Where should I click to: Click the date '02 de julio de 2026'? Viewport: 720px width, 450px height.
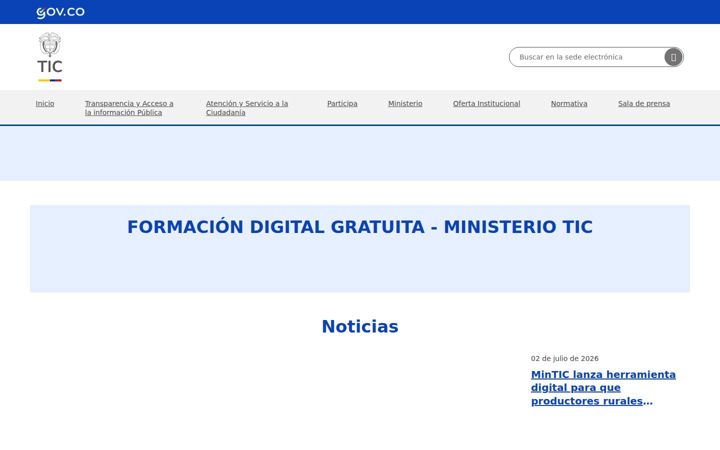(x=564, y=359)
